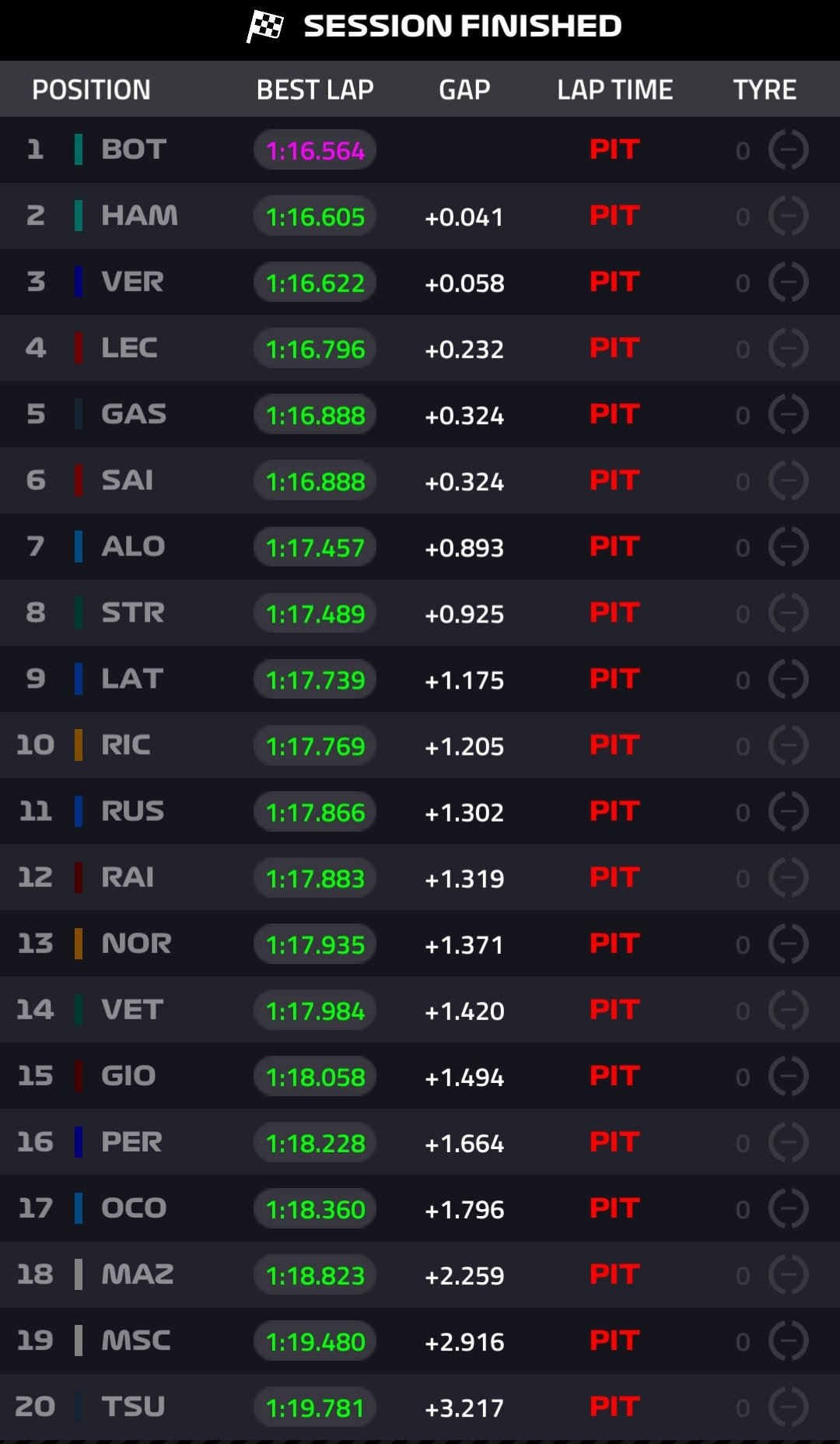
Task: Select driver PER in position 16
Action: (x=131, y=1141)
